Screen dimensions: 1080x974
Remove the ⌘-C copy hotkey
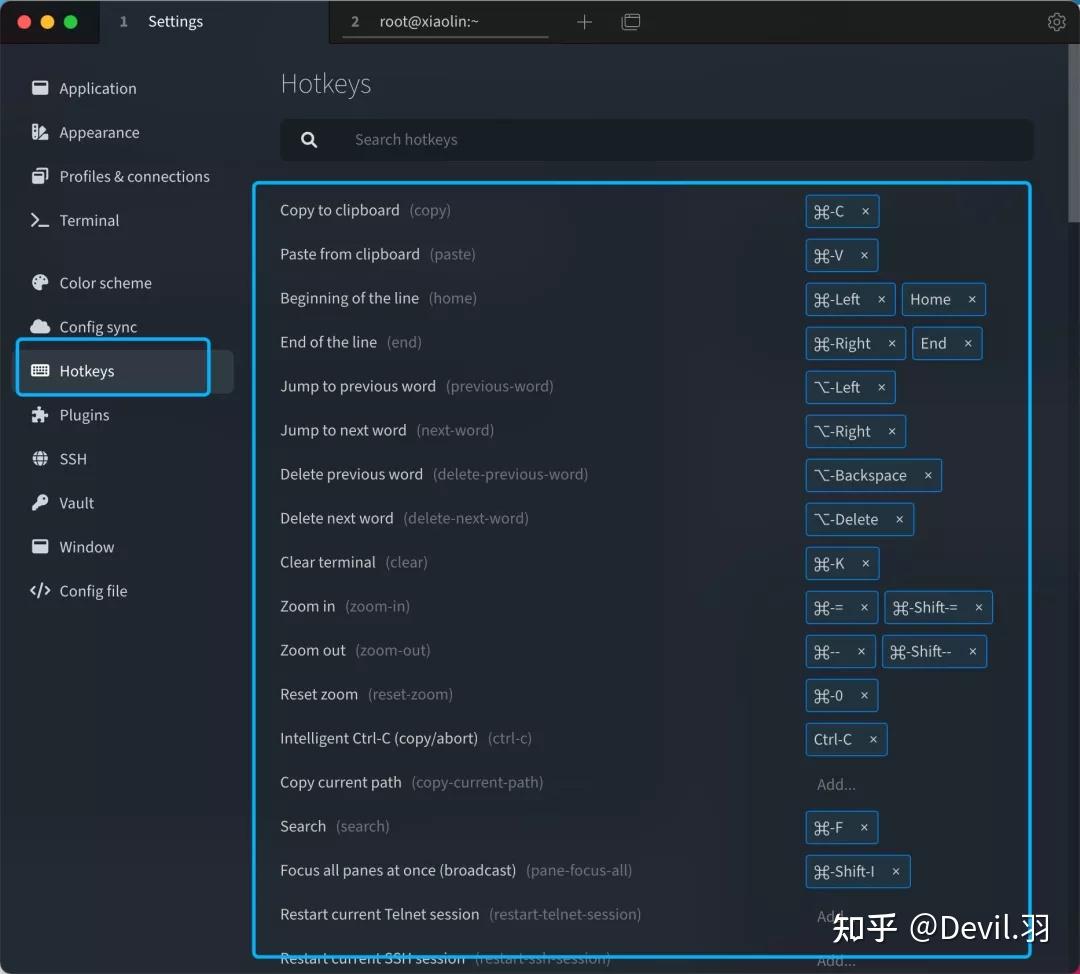pyautogui.click(x=868, y=211)
